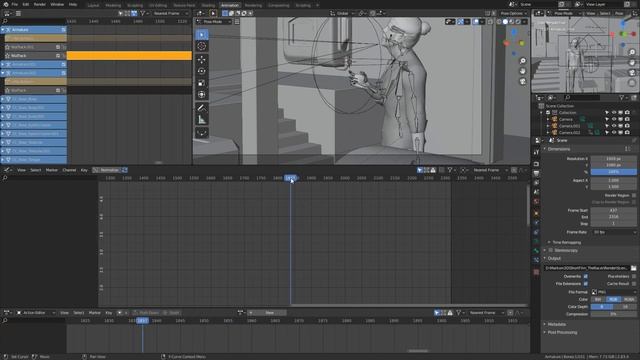Click the Stash button

pos(171,313)
